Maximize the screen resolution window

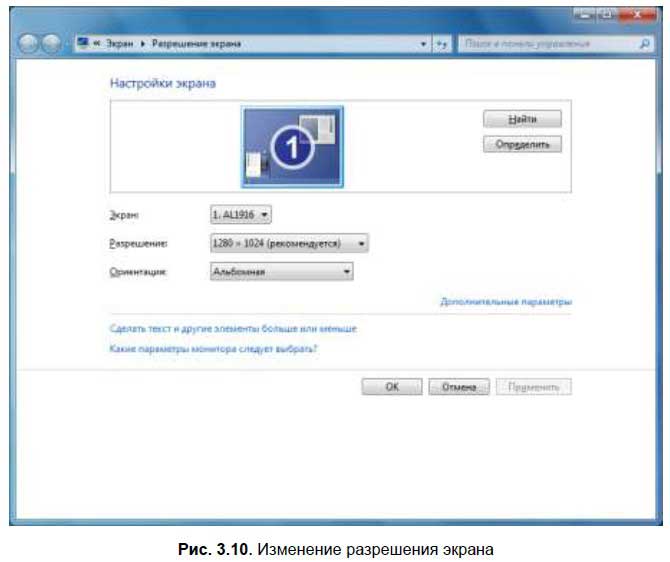(608, 15)
